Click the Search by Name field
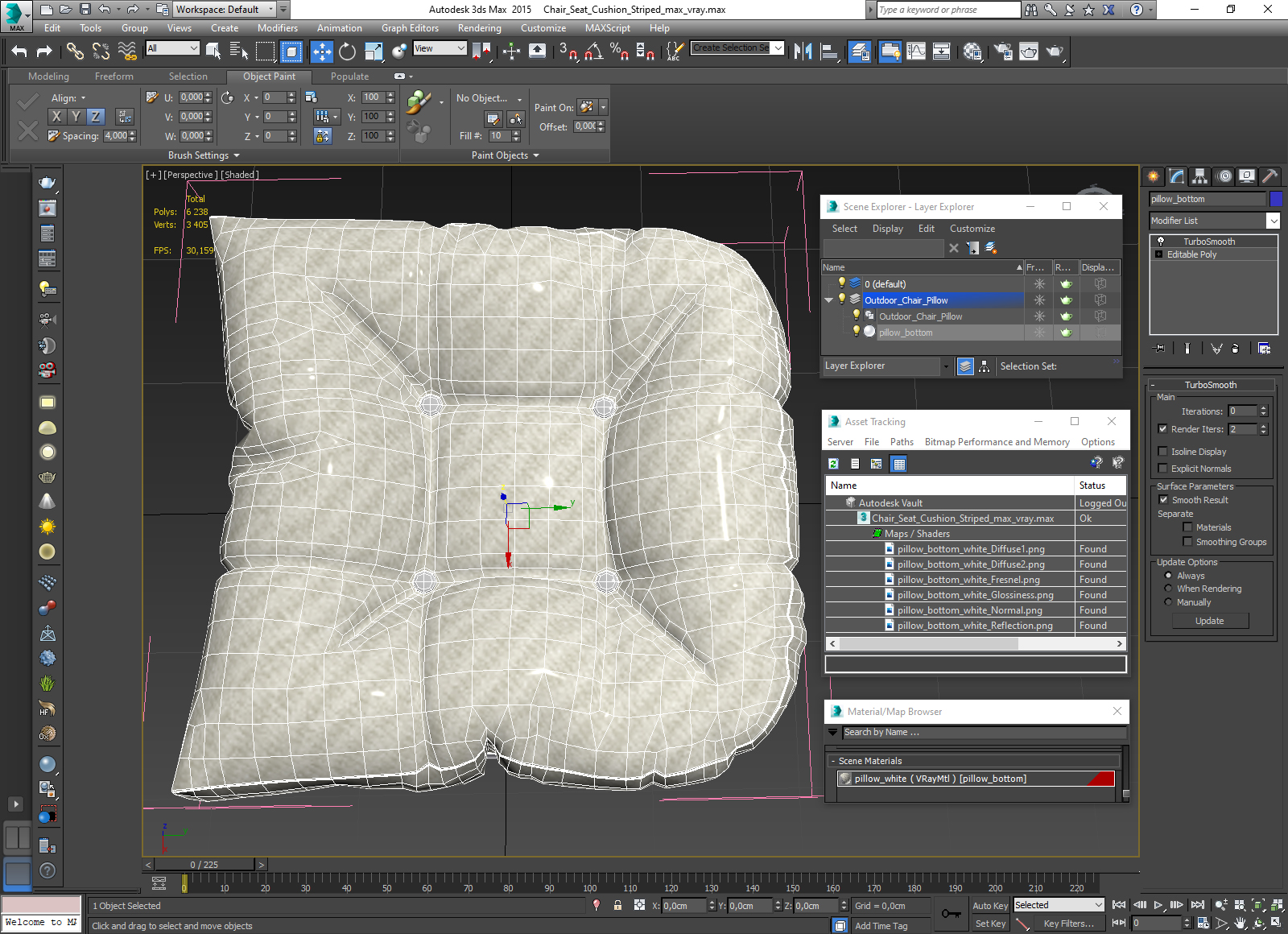 click(x=984, y=733)
